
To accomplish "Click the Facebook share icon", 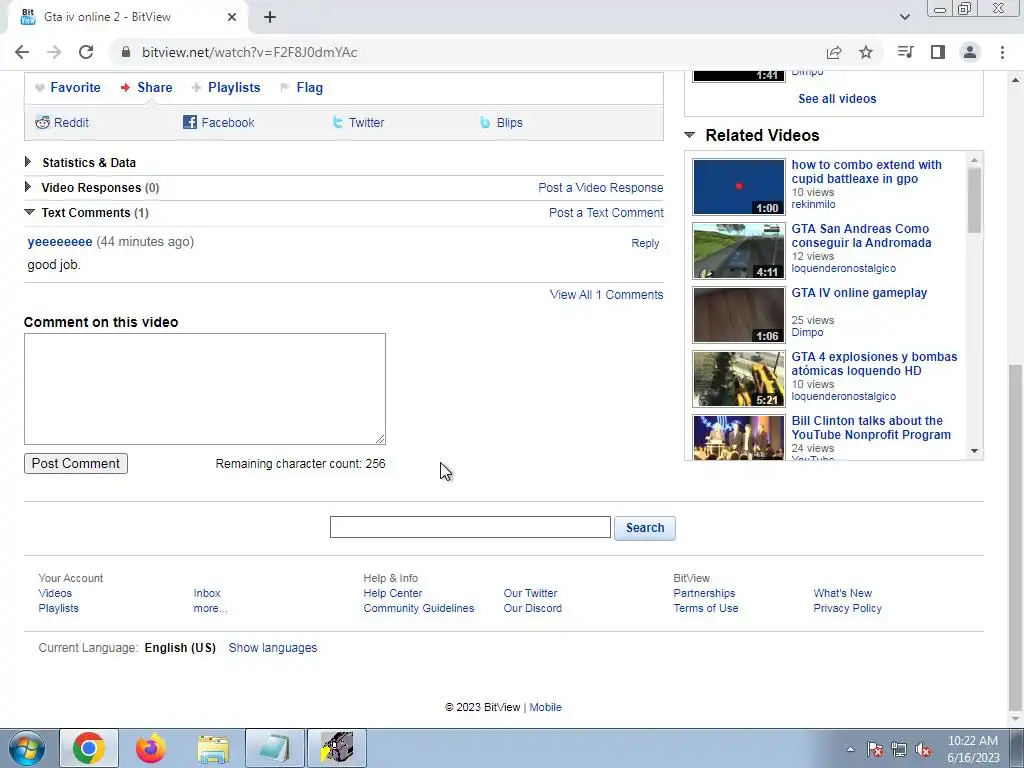I will 190,122.
